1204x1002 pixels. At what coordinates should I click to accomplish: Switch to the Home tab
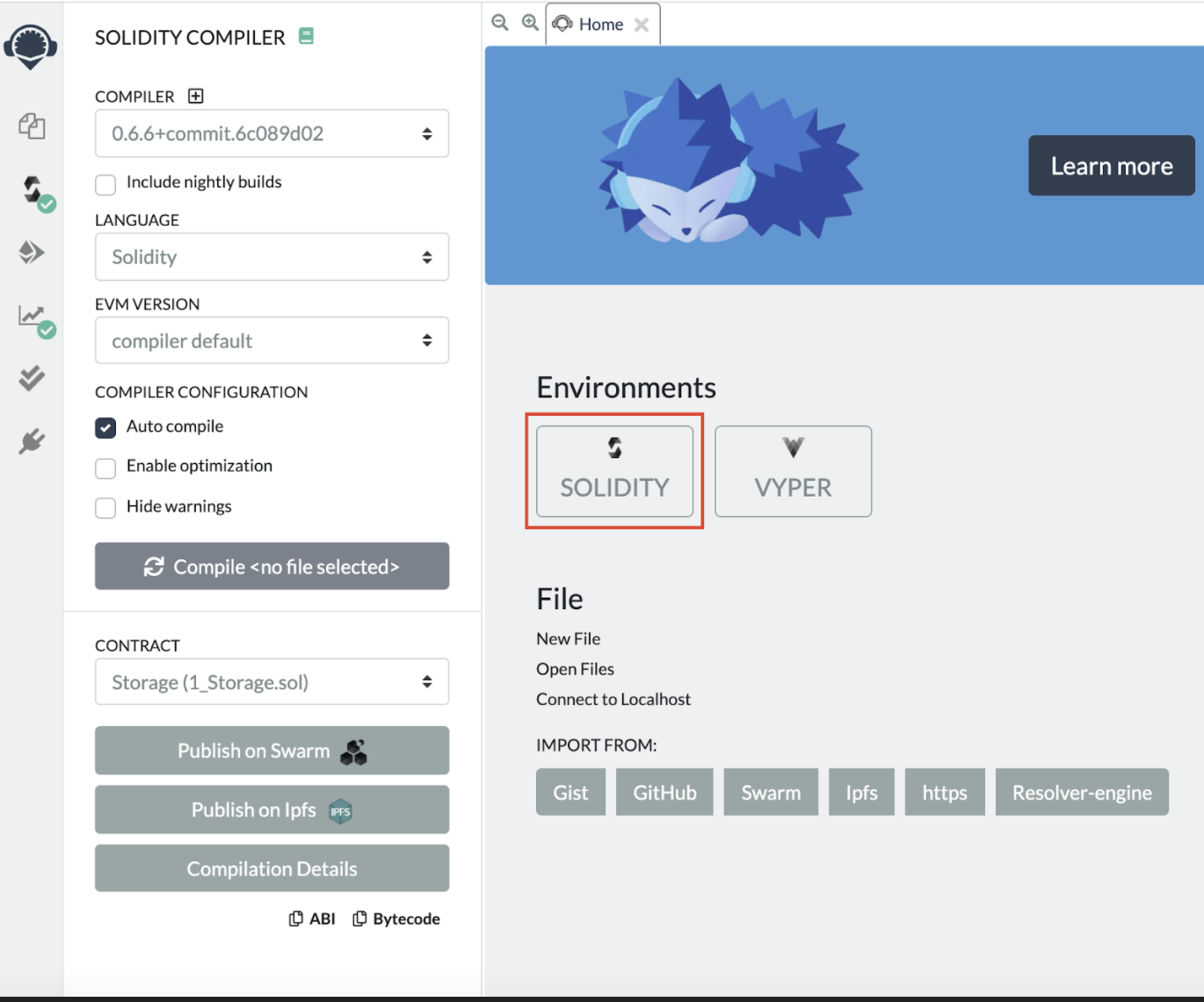click(x=601, y=25)
